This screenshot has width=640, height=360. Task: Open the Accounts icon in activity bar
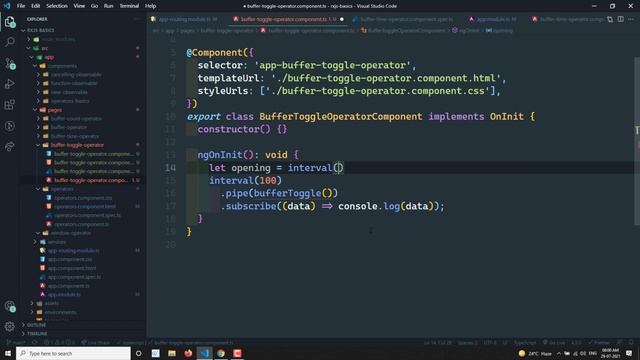click(x=10, y=307)
